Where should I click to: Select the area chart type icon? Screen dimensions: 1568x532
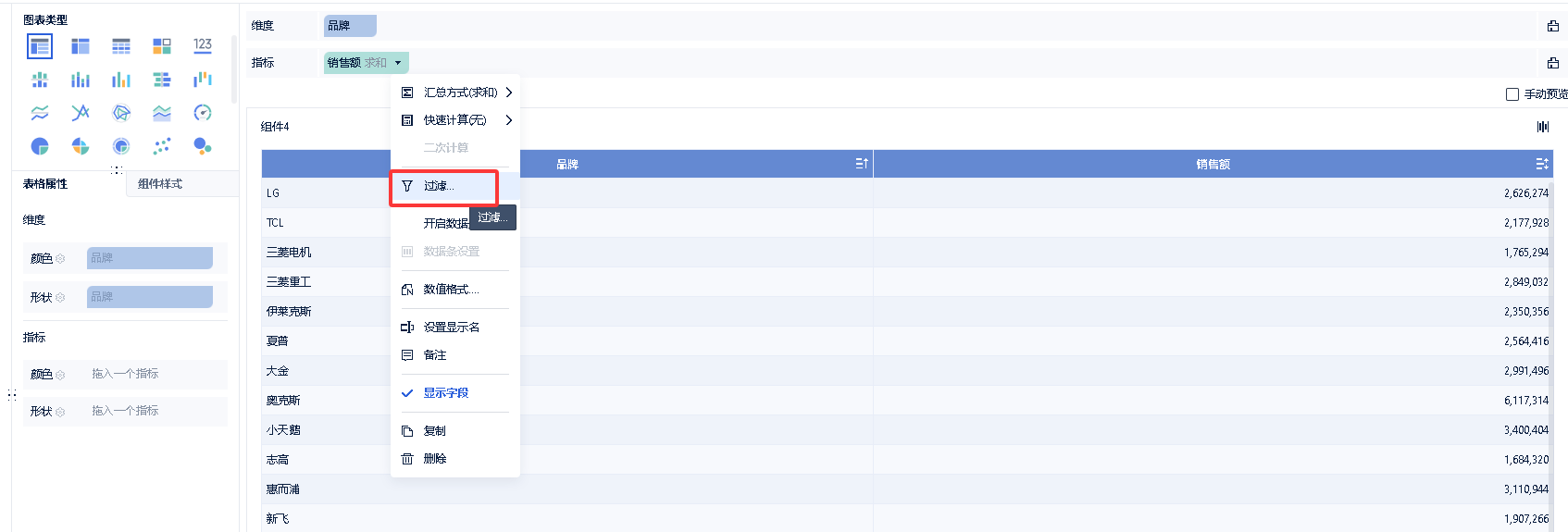162,113
